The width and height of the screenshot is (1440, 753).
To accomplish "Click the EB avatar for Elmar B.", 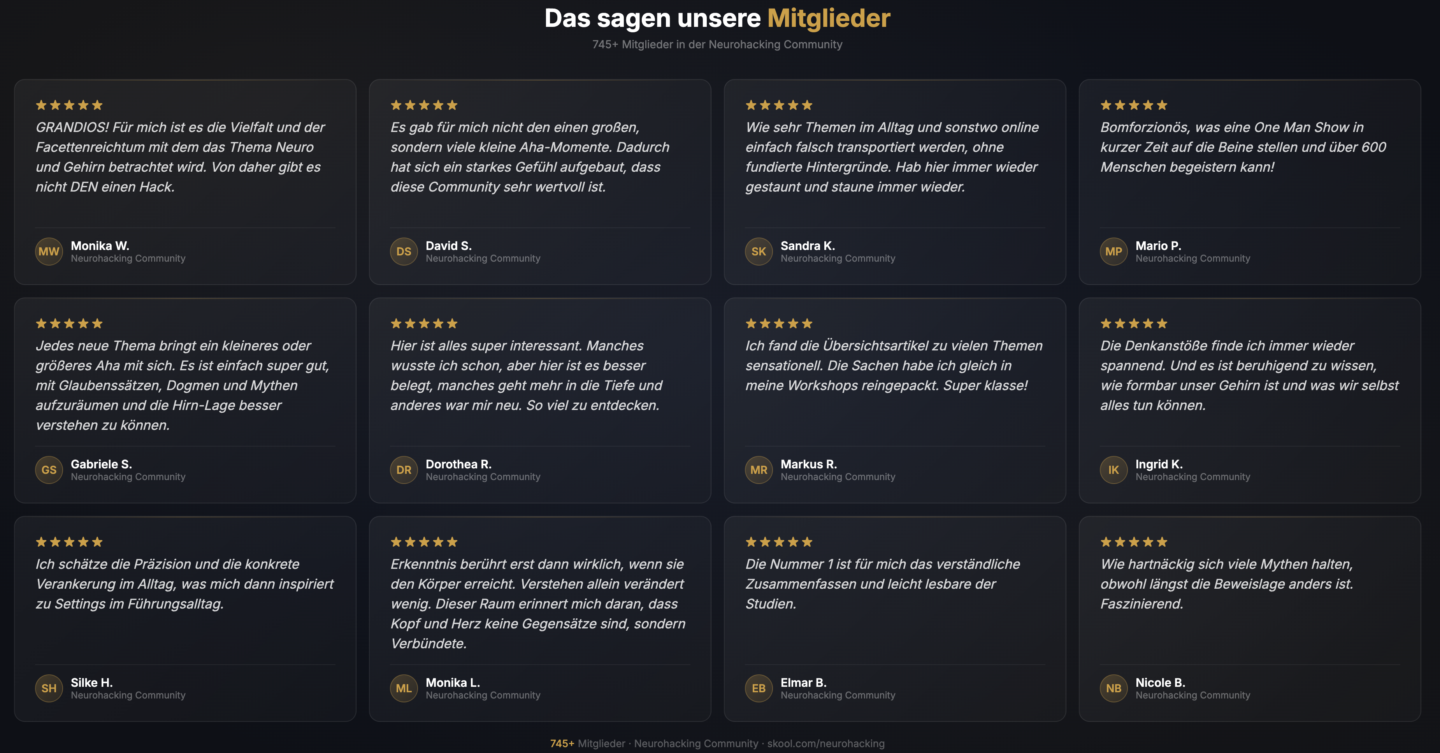I will click(759, 688).
